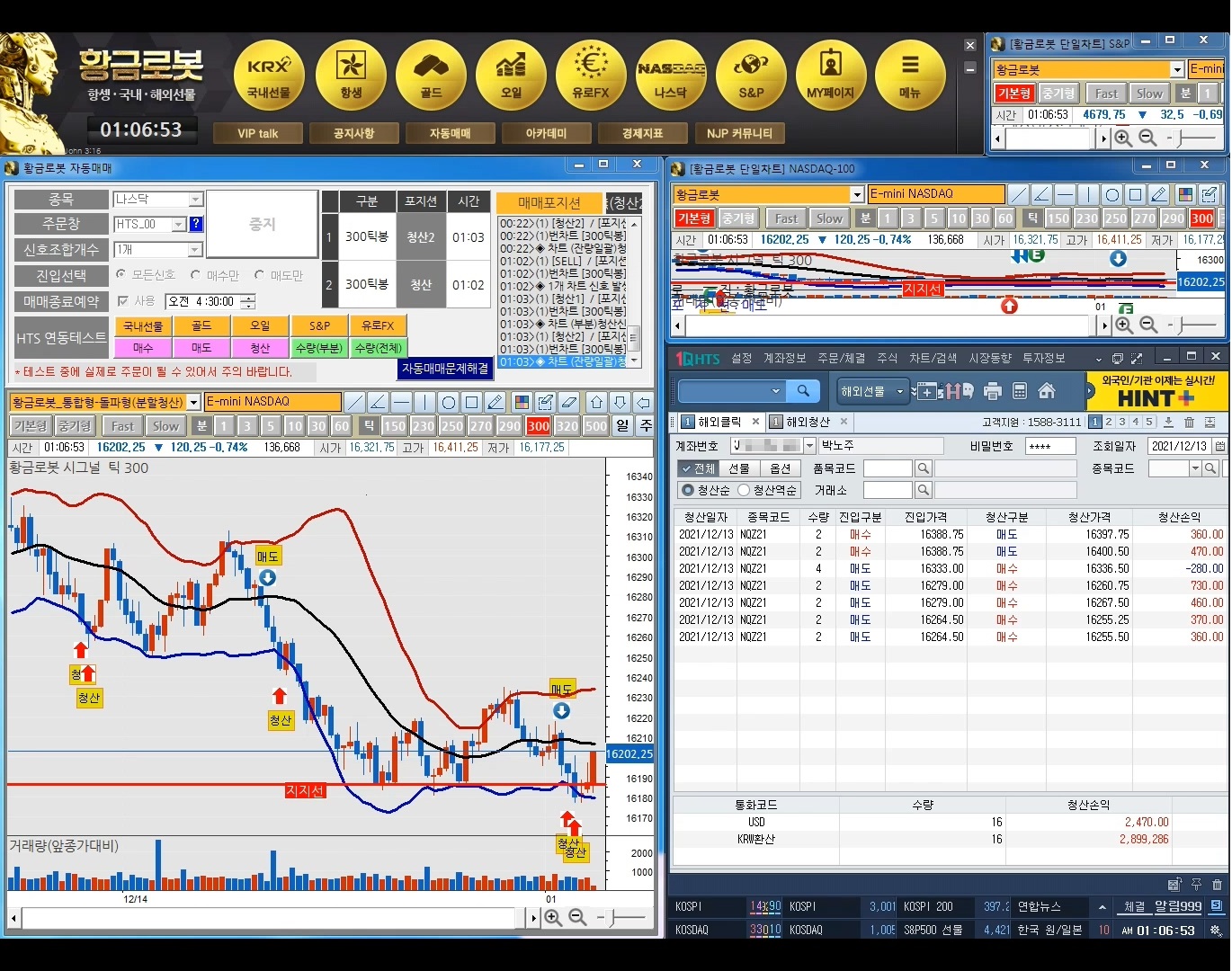Image resolution: width=1232 pixels, height=971 pixels.
Task: Open the 차트/검색 menu in 1QHTS
Action: [933, 358]
